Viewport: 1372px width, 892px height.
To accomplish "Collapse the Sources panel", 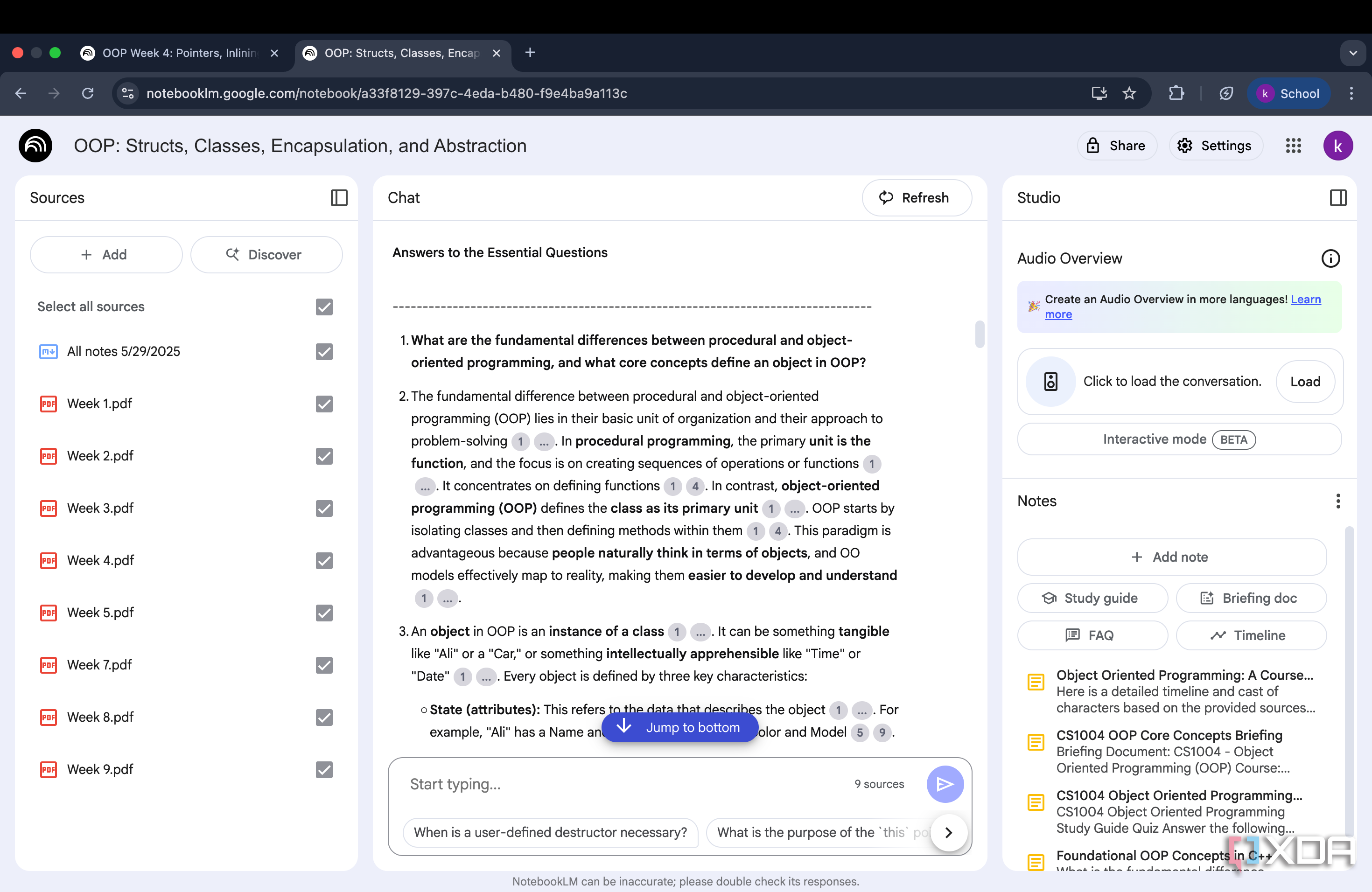I will pyautogui.click(x=339, y=198).
